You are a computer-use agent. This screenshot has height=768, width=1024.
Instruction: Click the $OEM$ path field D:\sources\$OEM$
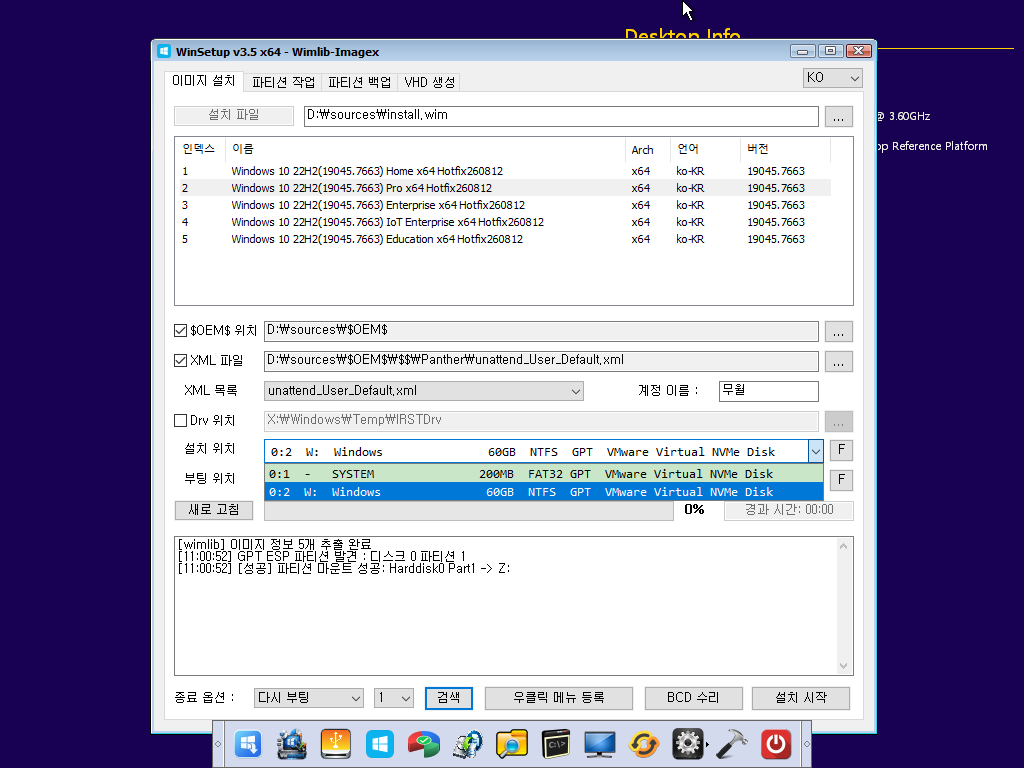pyautogui.click(x=541, y=330)
